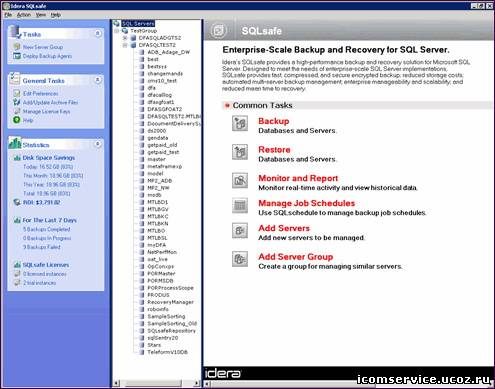Open the View menu
This screenshot has height=389, width=495.
41,15
